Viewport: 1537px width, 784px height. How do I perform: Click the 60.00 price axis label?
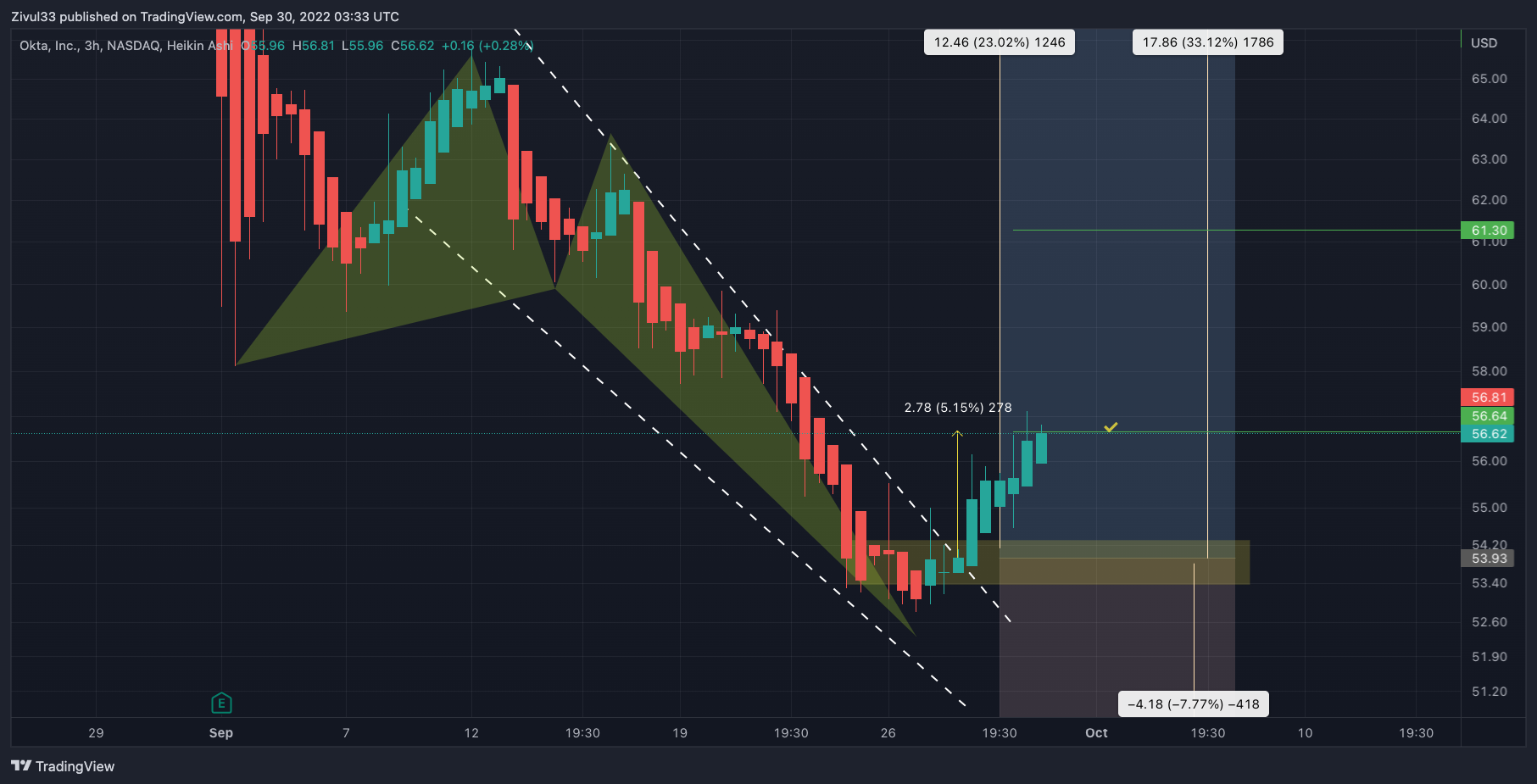(x=1490, y=285)
